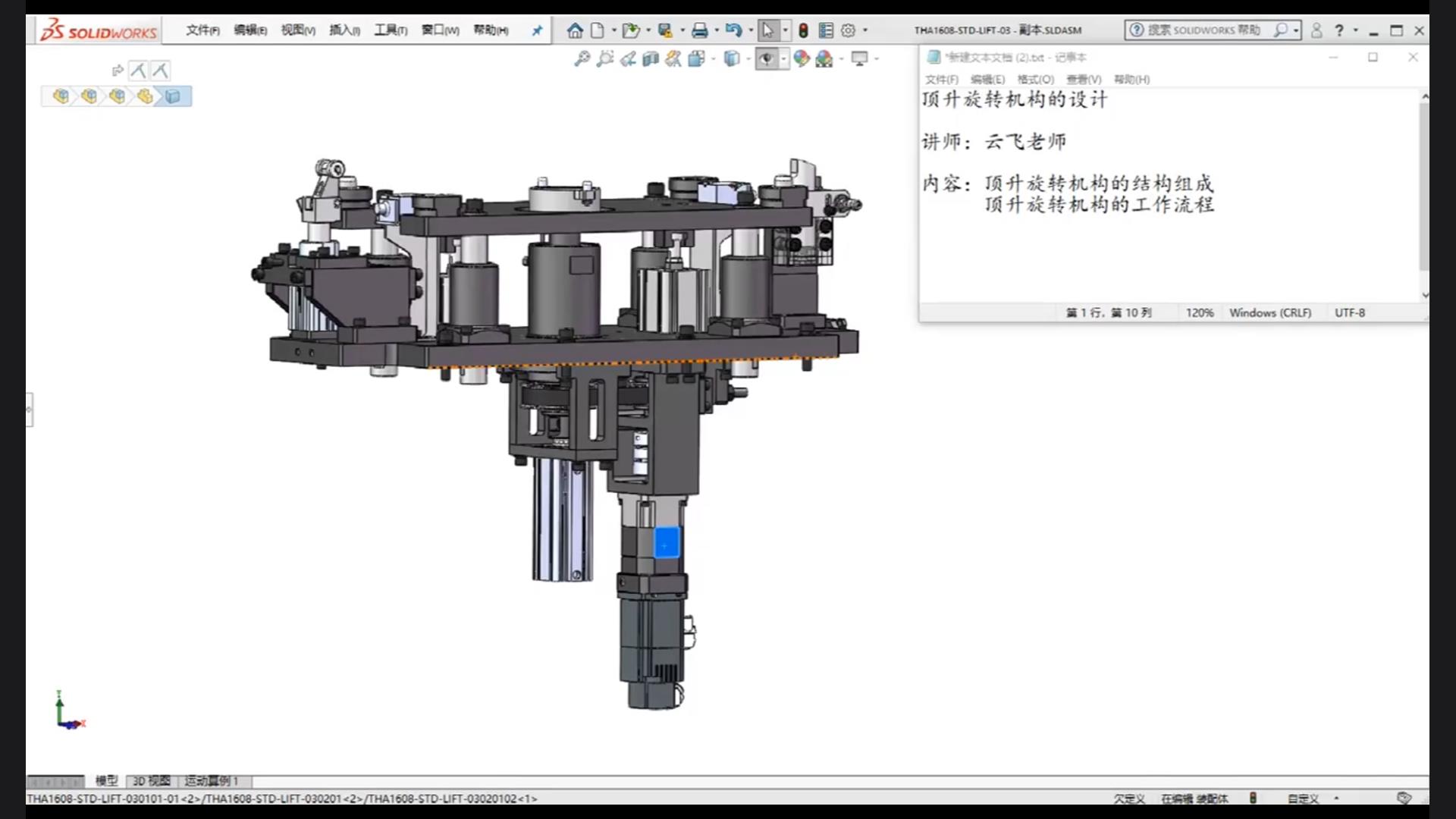Open the 视图(V) menu in SolidWorks
Image resolution: width=1456 pixels, height=819 pixels.
click(298, 30)
